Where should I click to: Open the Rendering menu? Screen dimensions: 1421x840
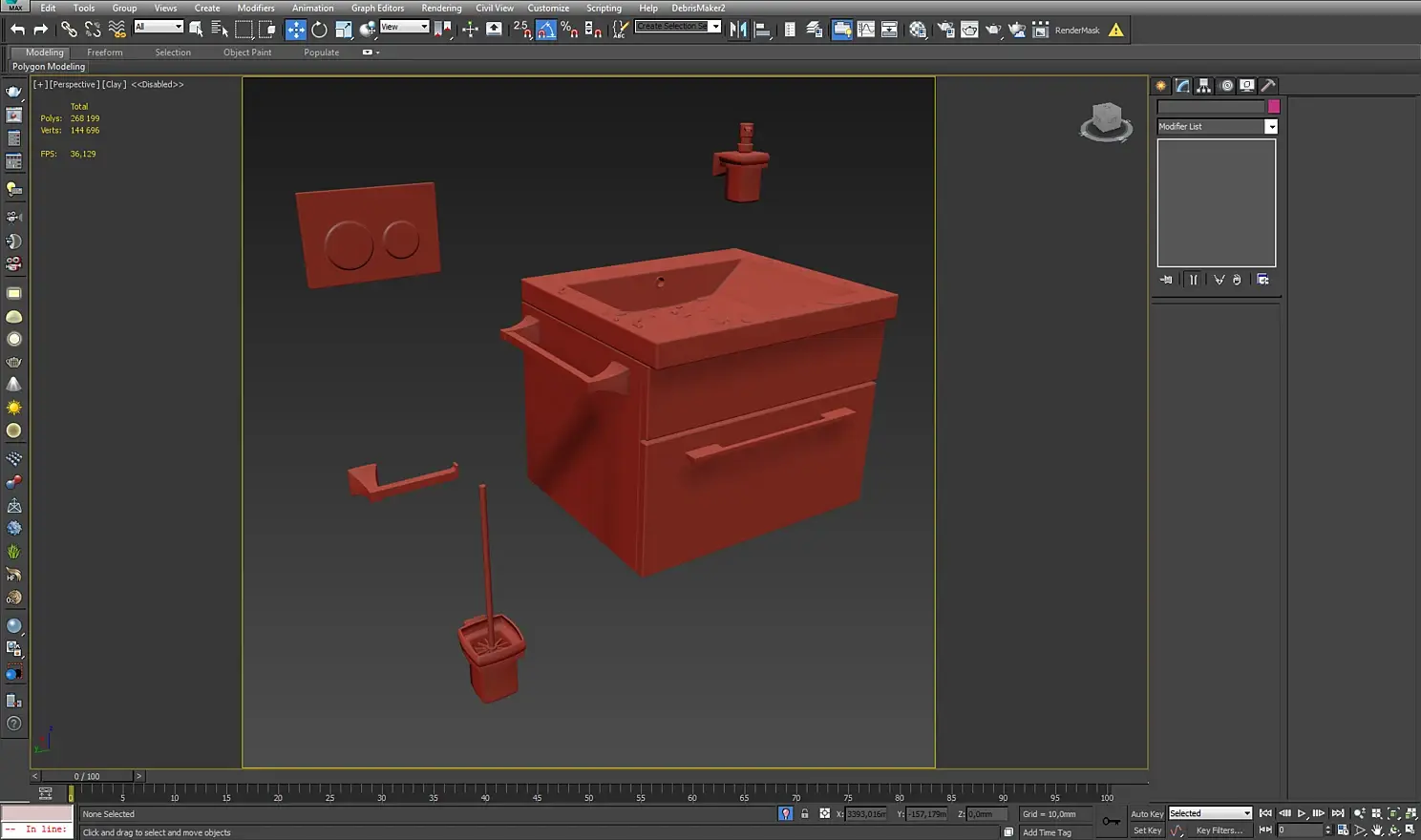click(x=440, y=8)
